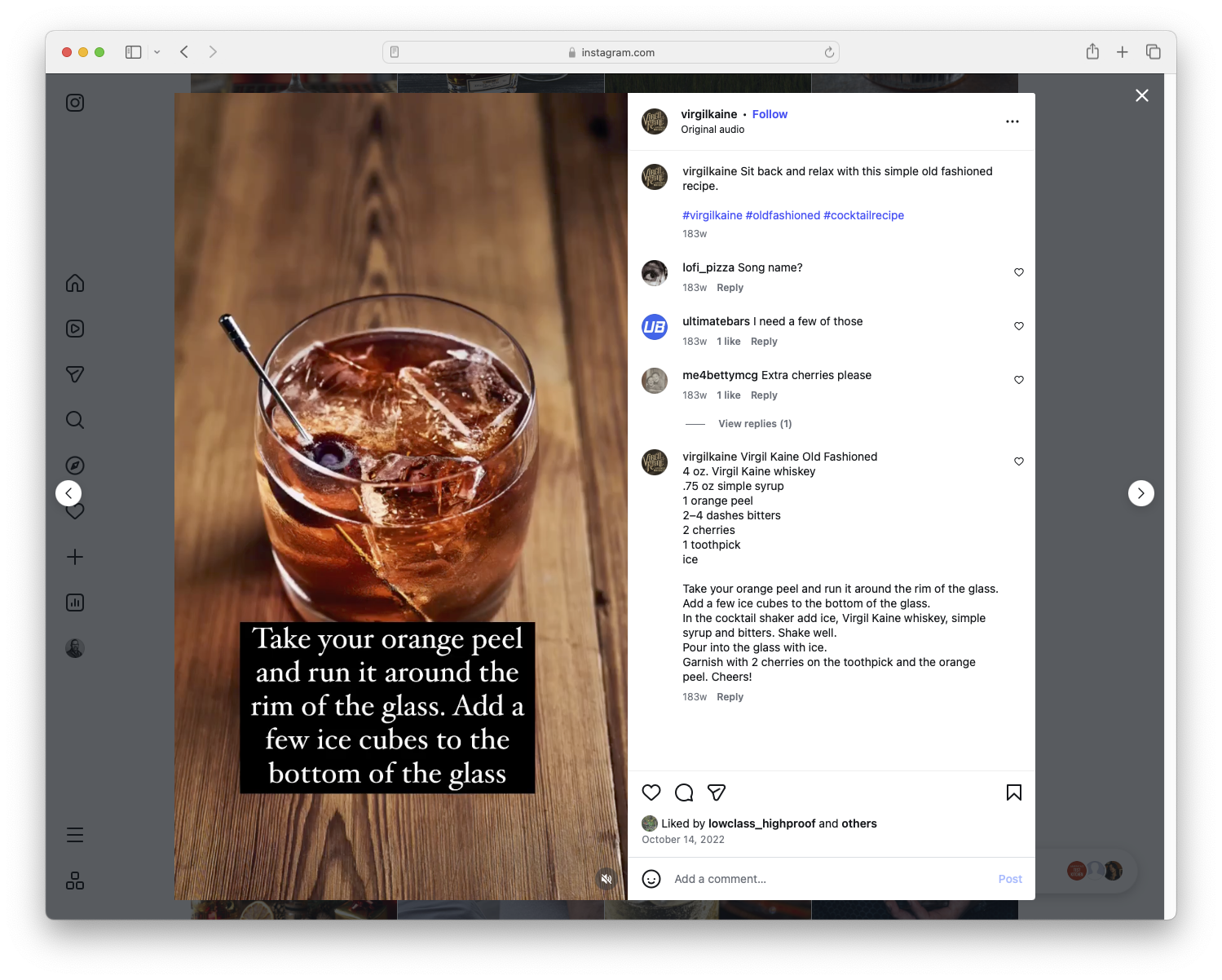The width and height of the screenshot is (1222, 980).
Task: Advance to the next post with the right chevron
Action: coord(1140,492)
